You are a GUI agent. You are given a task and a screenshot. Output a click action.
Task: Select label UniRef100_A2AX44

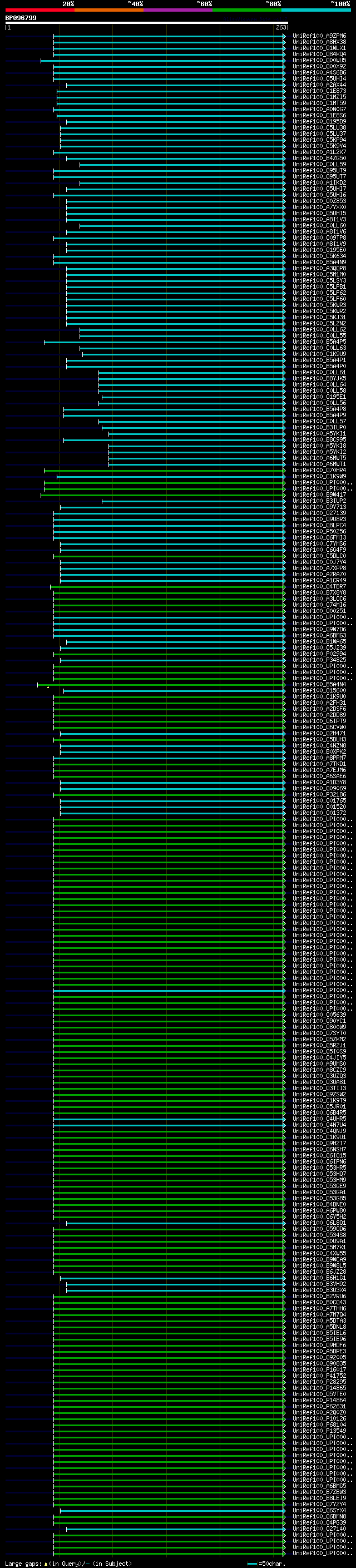(x=319, y=85)
